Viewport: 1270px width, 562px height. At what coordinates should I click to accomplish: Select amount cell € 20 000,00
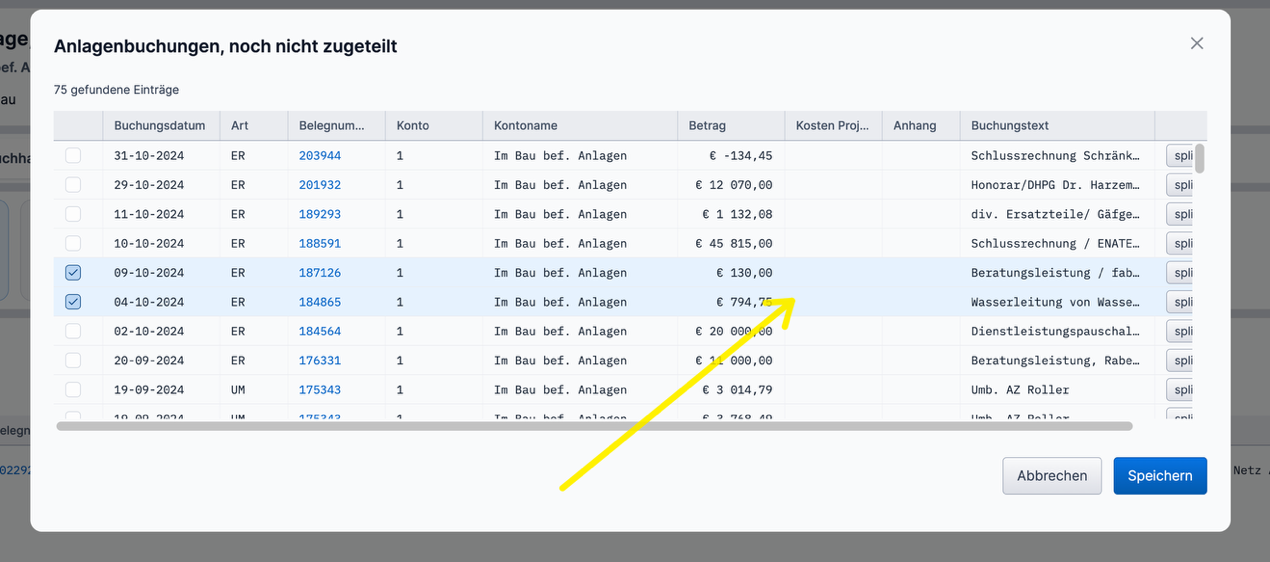coord(731,331)
